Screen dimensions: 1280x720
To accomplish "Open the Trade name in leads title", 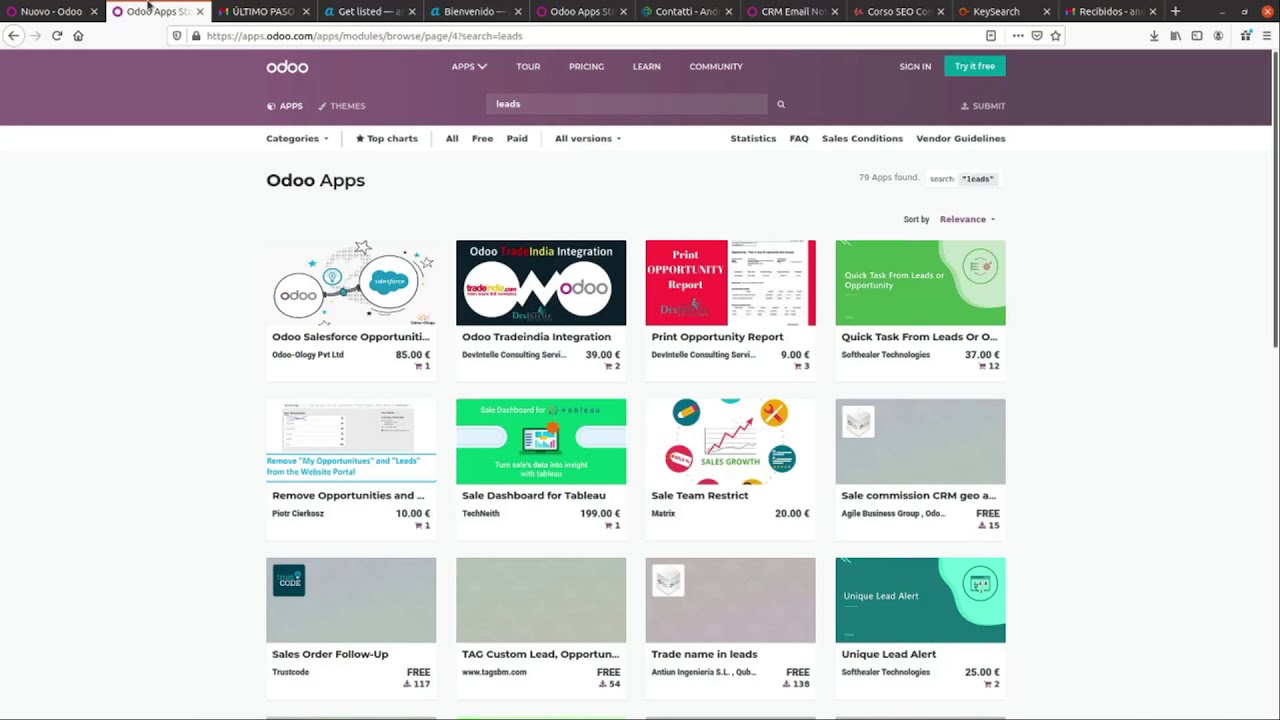I will (x=704, y=654).
